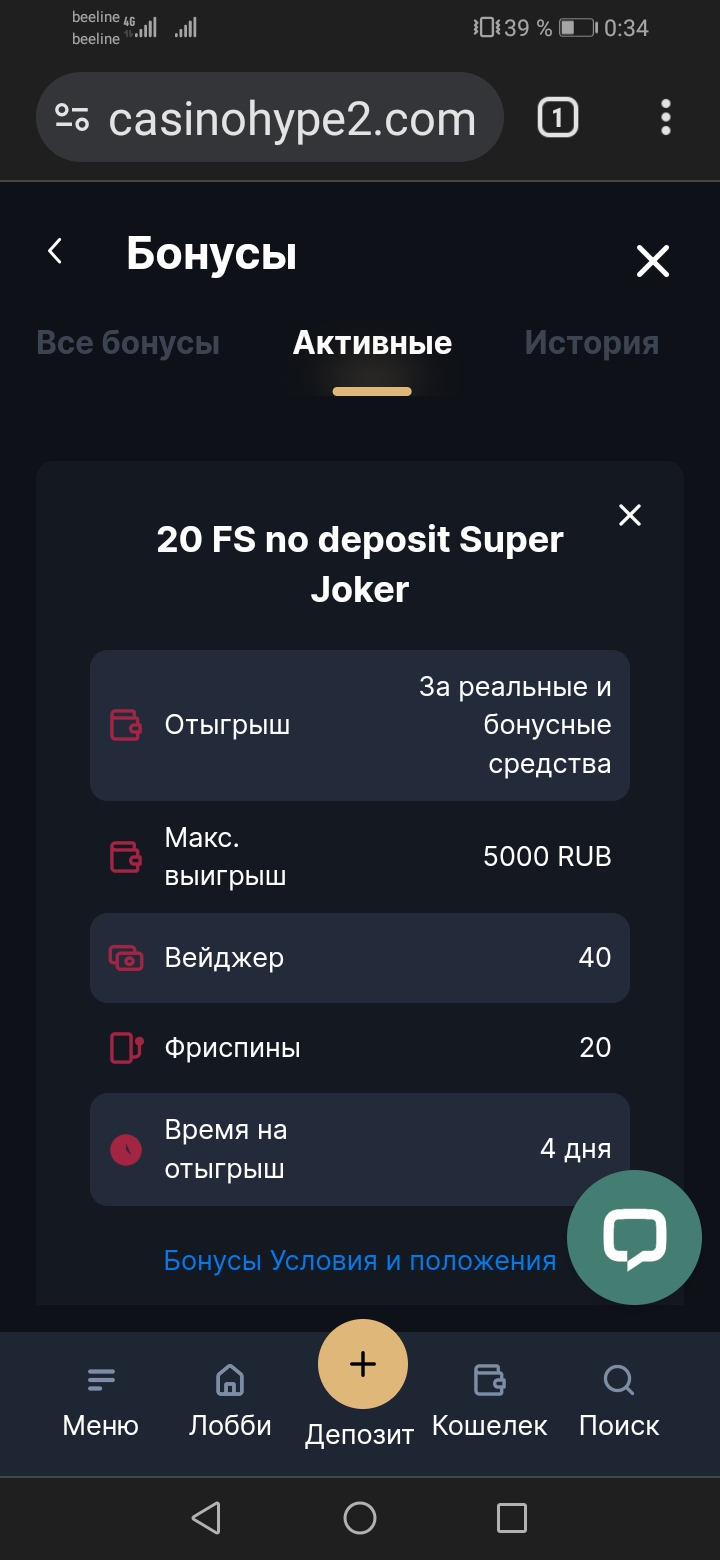720x1560 pixels.
Task: Close the 20 FS bonus card
Action: click(x=629, y=515)
